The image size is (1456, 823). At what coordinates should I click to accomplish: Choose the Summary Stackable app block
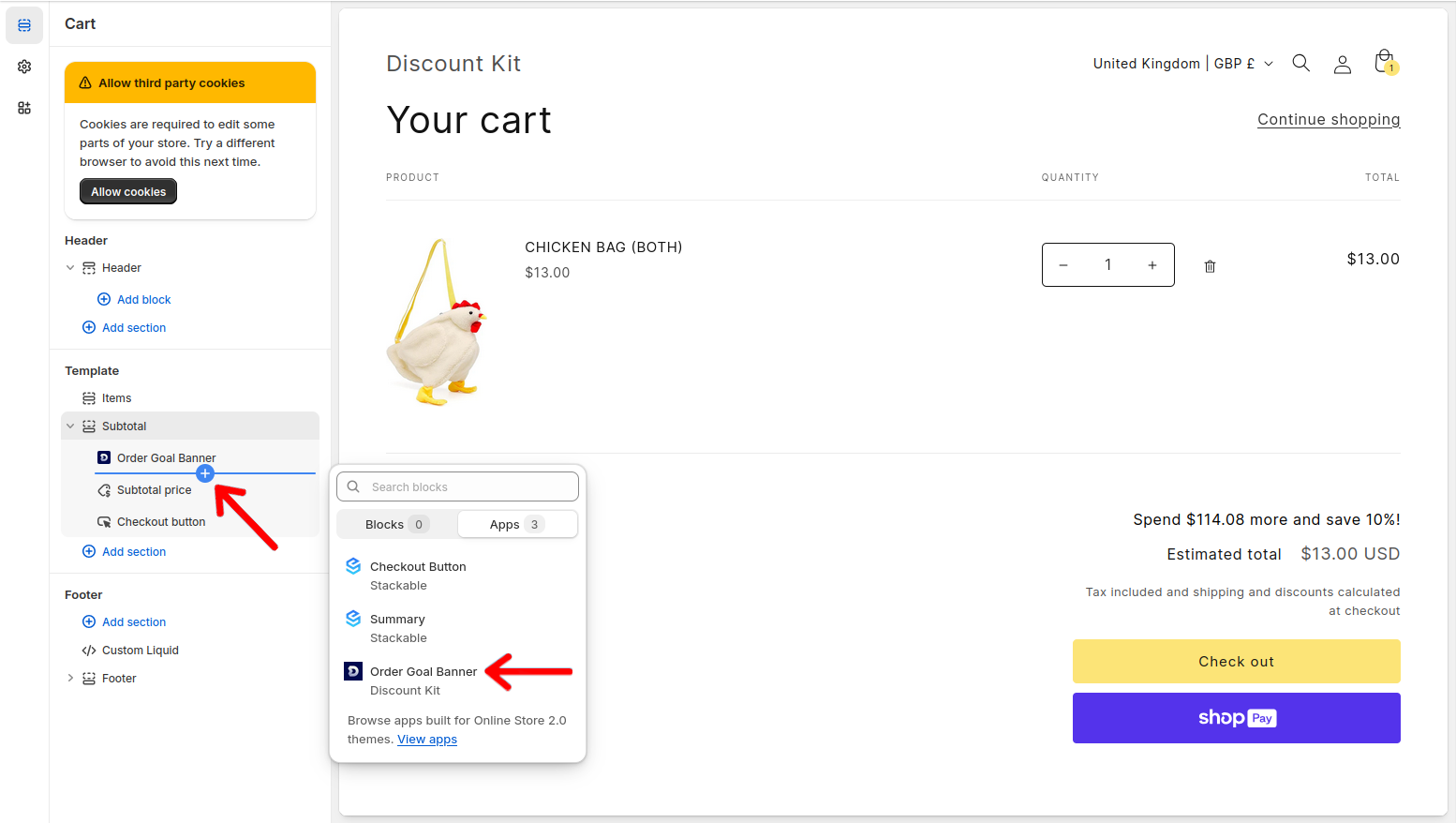457,628
